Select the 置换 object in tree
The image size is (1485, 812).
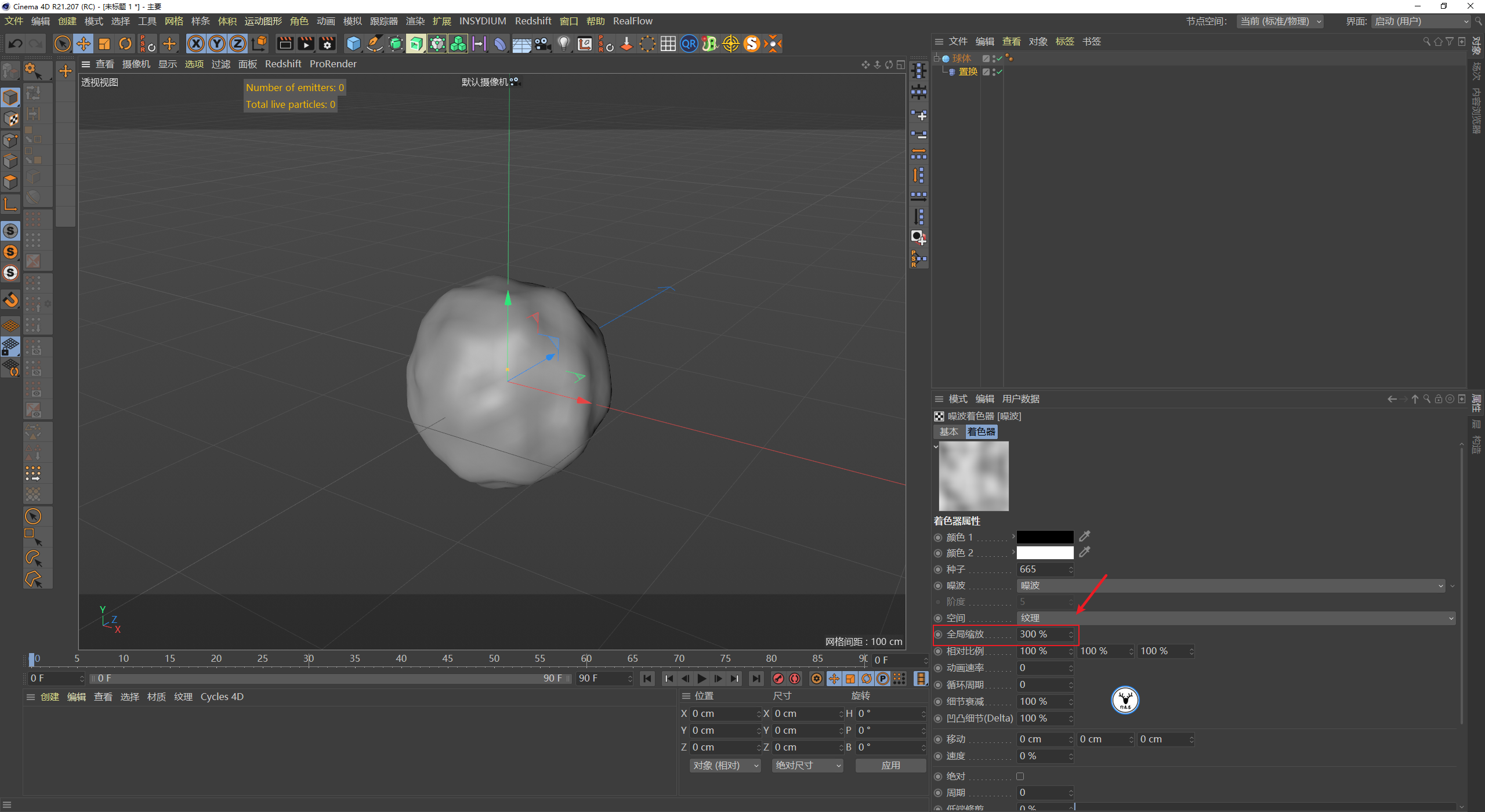pos(968,72)
